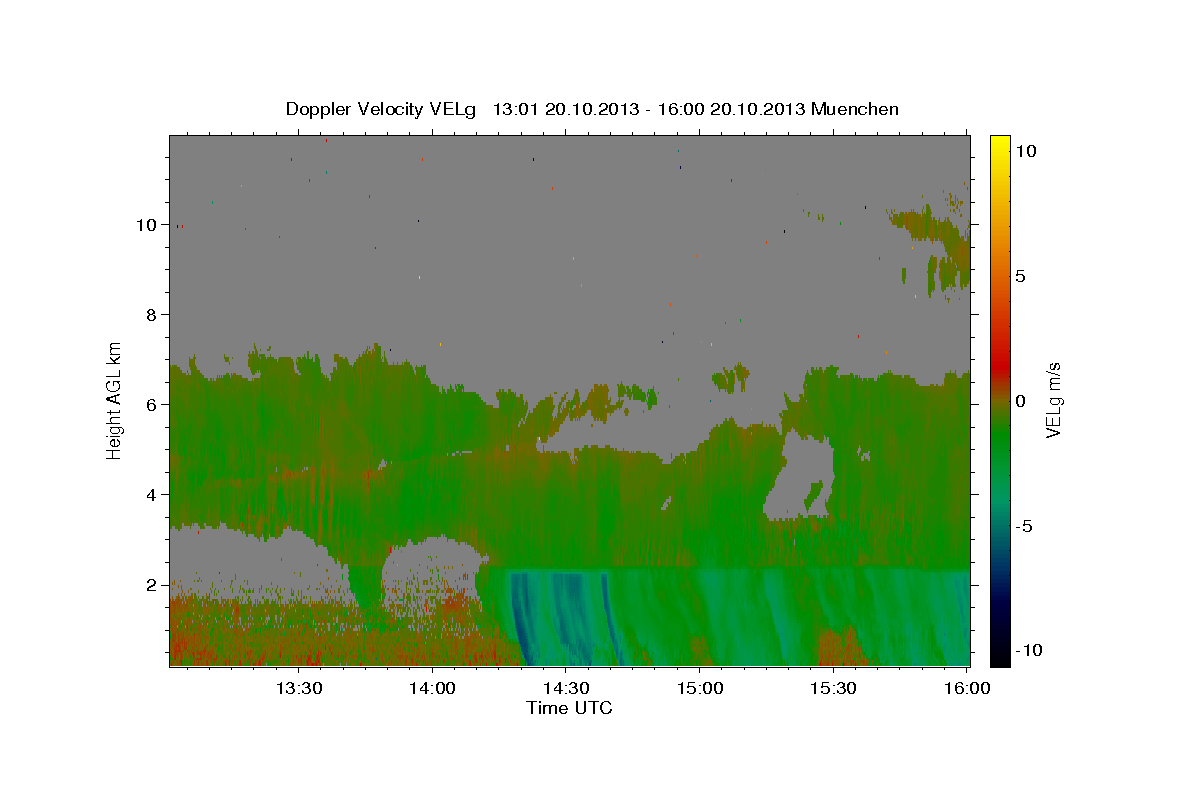Select the 13:30 time tick label
Image resolution: width=1200 pixels, height=800 pixels.
(x=298, y=688)
